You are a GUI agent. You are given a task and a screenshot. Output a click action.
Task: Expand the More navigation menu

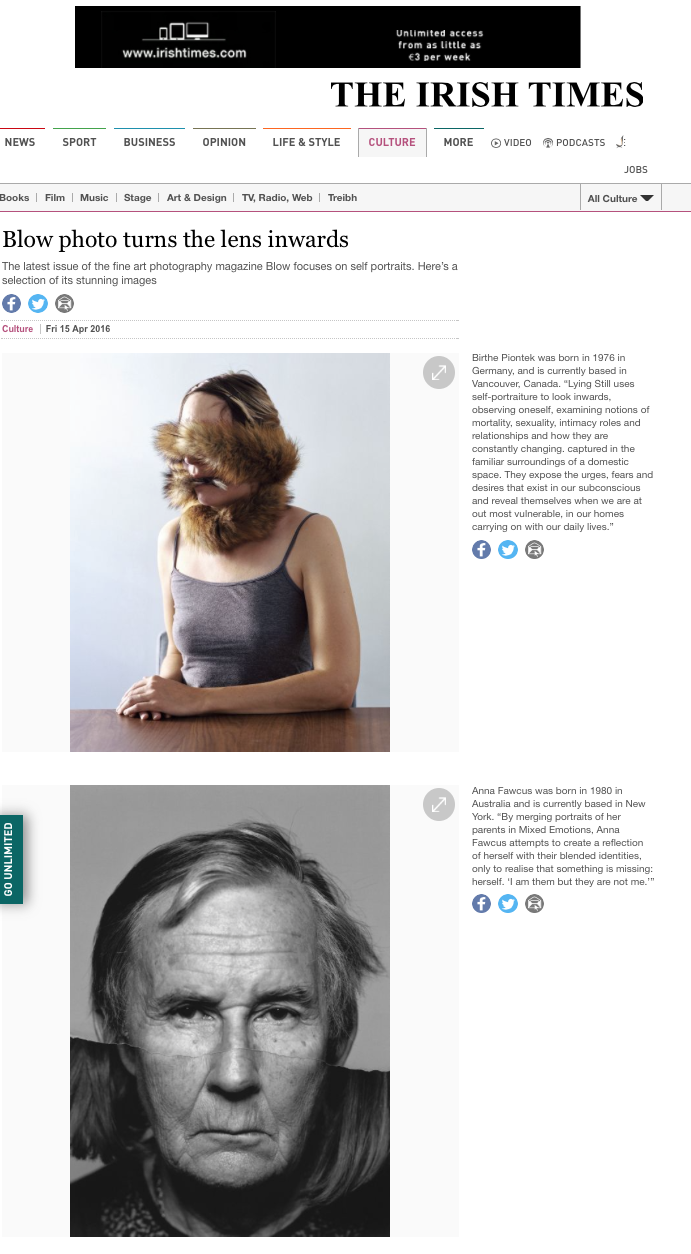coord(458,142)
